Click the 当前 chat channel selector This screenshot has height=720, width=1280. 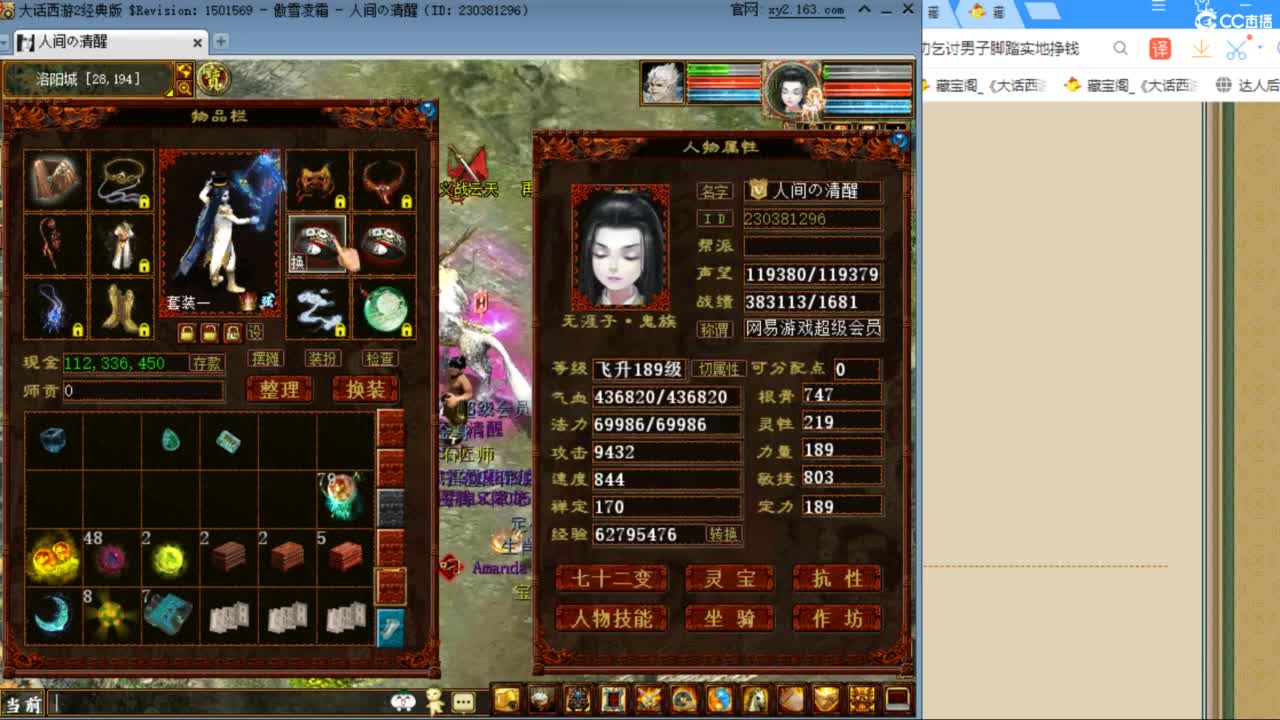click(22, 704)
